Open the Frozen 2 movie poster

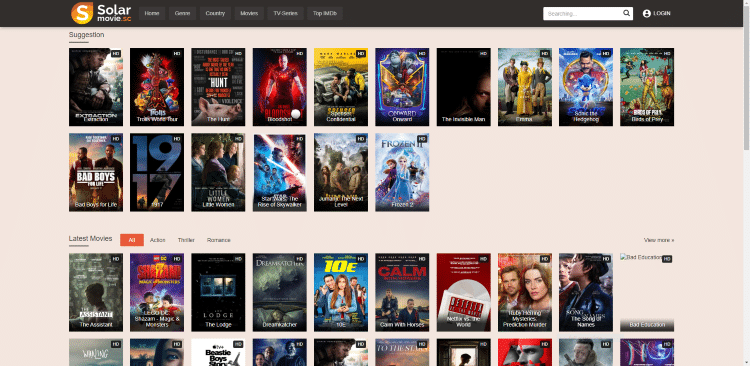[402, 172]
